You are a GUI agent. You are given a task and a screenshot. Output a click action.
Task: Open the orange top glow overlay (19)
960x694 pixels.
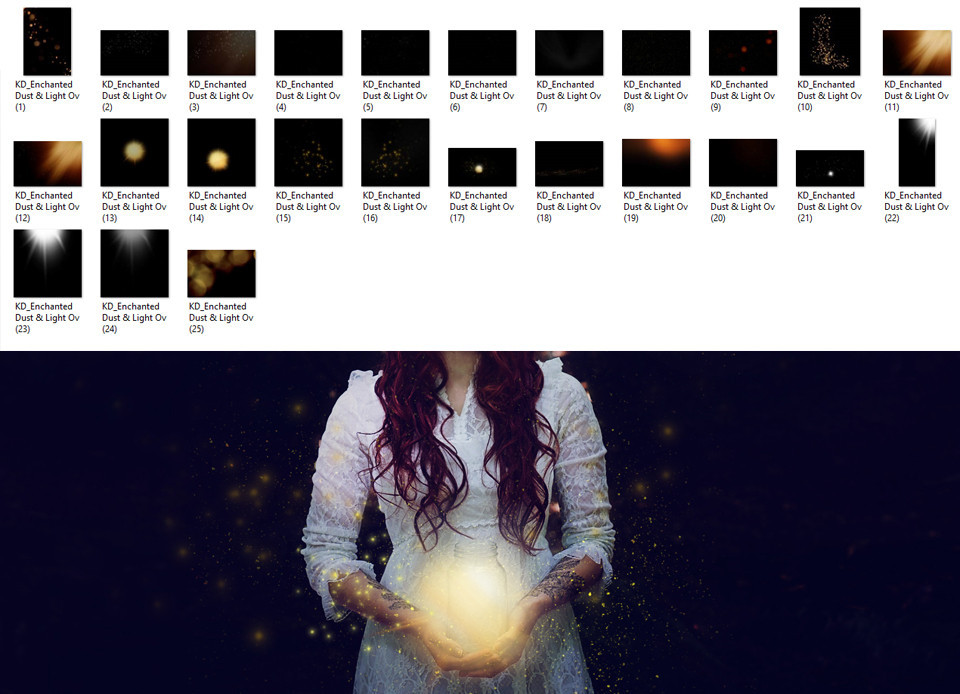pos(656,162)
